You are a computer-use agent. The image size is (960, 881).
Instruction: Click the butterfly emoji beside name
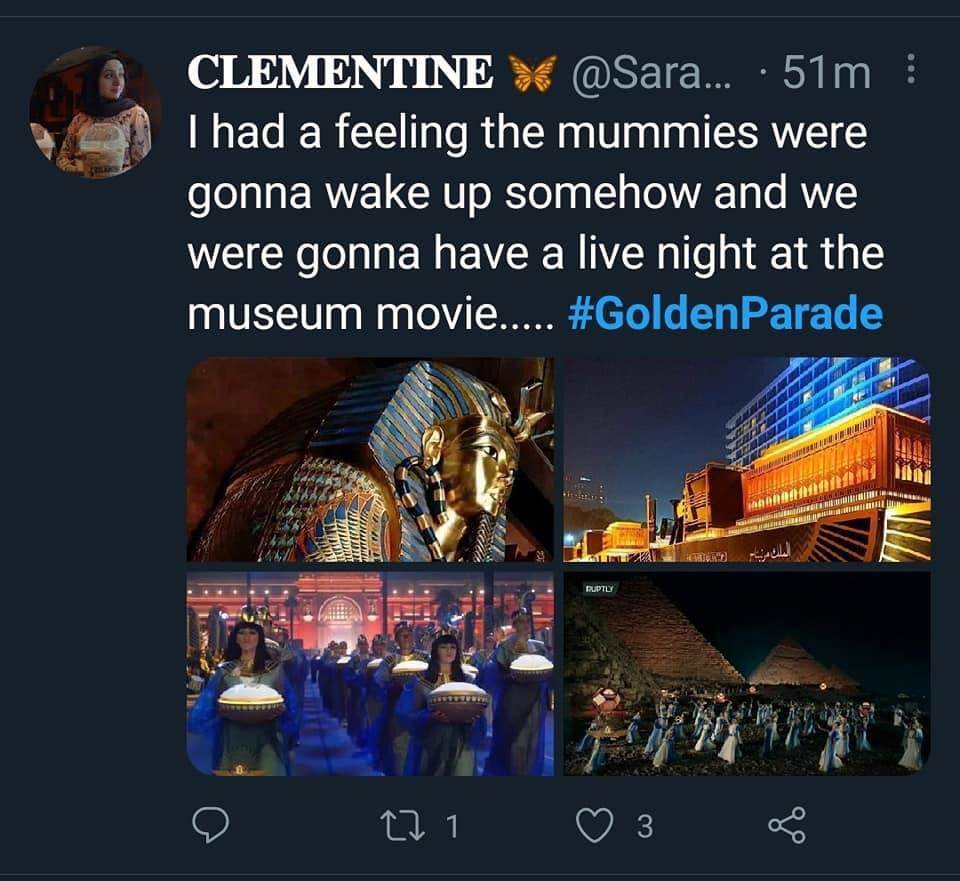point(534,72)
